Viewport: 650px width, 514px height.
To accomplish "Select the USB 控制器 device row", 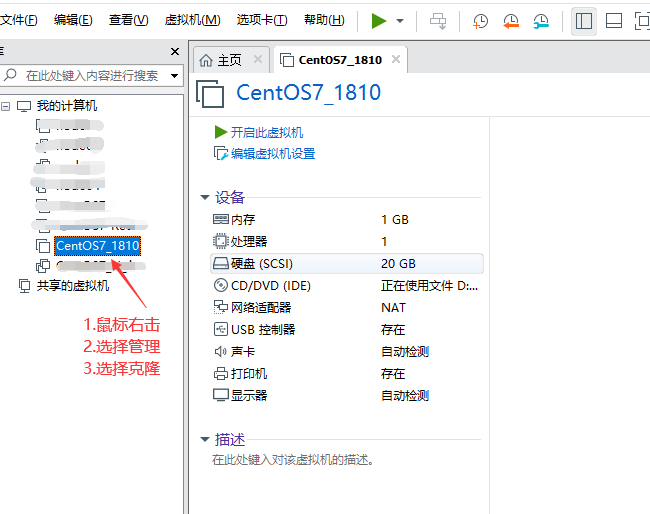I will click(x=347, y=330).
